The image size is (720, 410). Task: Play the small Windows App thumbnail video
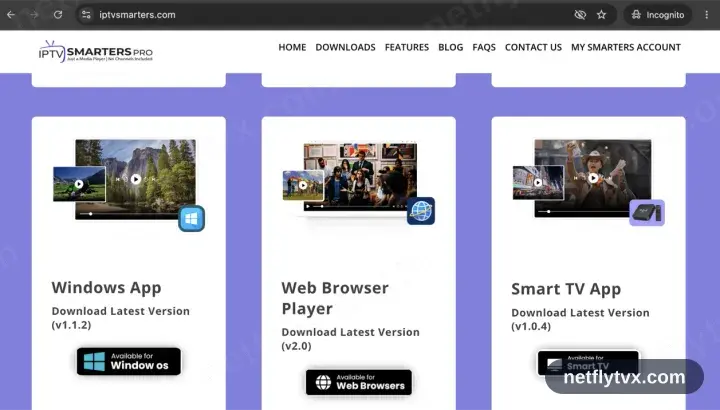point(79,184)
